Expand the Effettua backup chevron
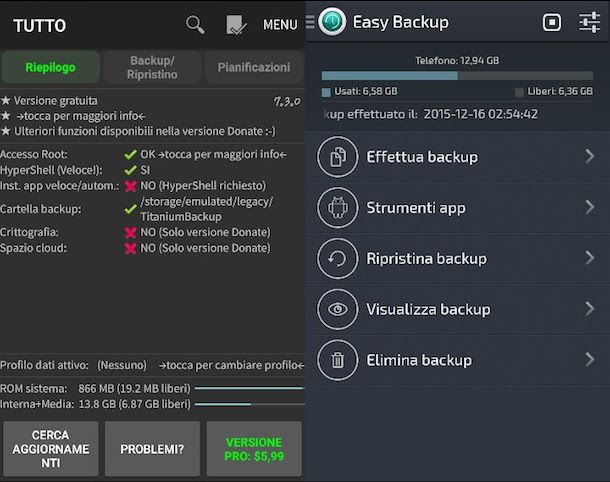This screenshot has height=482, width=610. click(x=590, y=156)
